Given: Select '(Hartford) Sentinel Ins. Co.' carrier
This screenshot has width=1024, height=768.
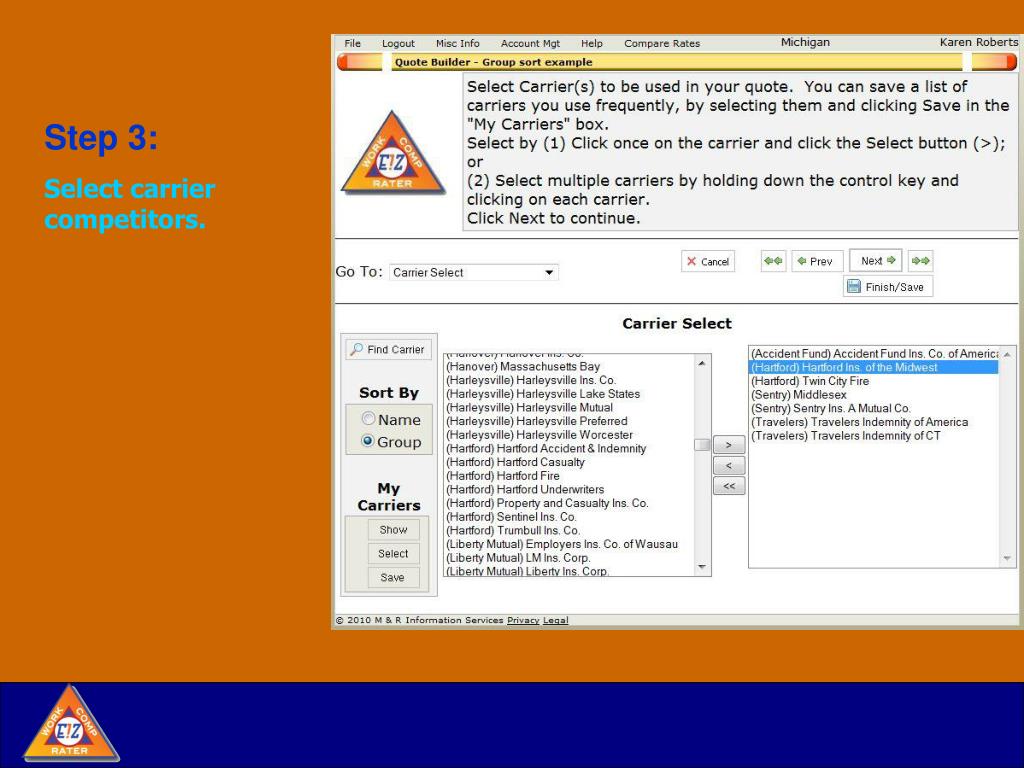Looking at the screenshot, I should pos(569,517).
